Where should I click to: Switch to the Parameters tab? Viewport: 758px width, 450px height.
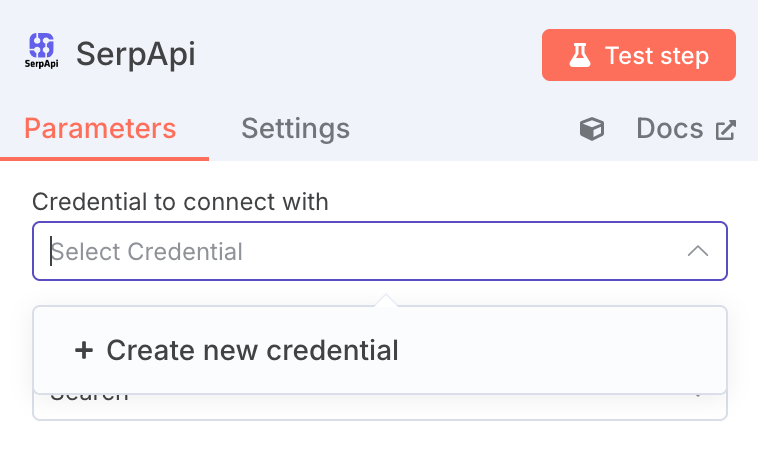point(100,129)
